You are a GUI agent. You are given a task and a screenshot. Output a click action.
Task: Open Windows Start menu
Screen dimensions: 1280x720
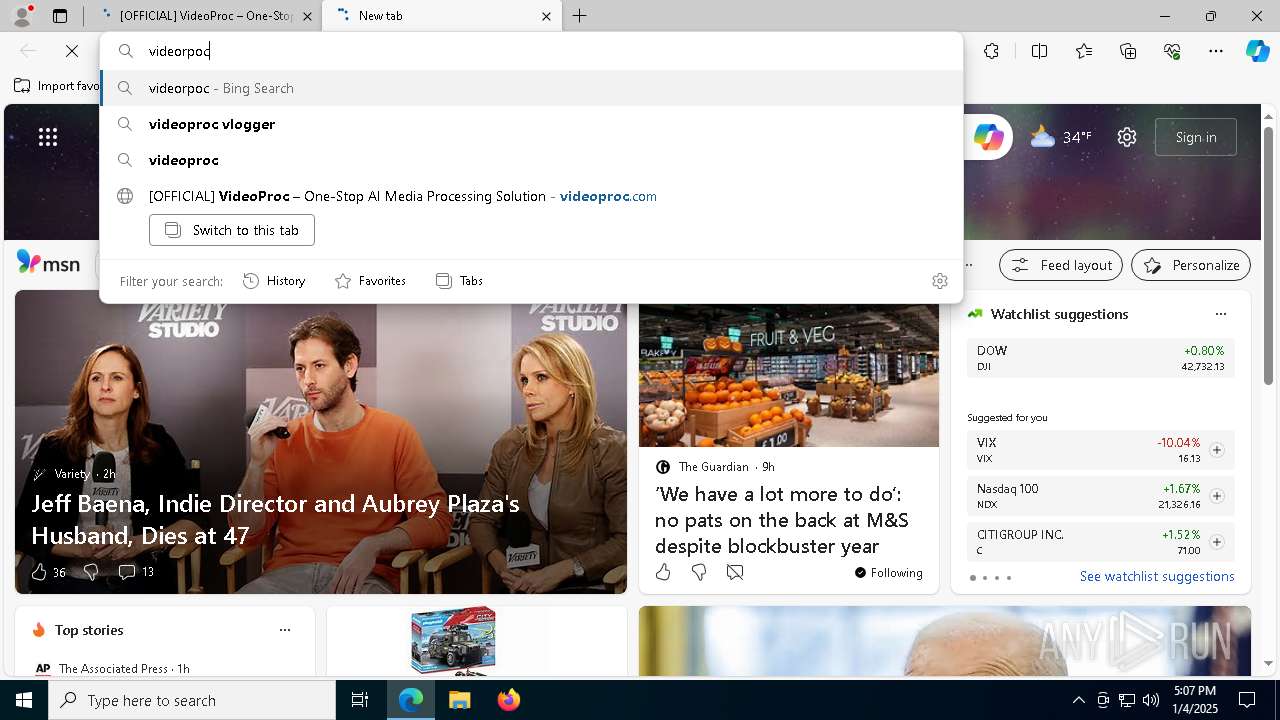24,700
